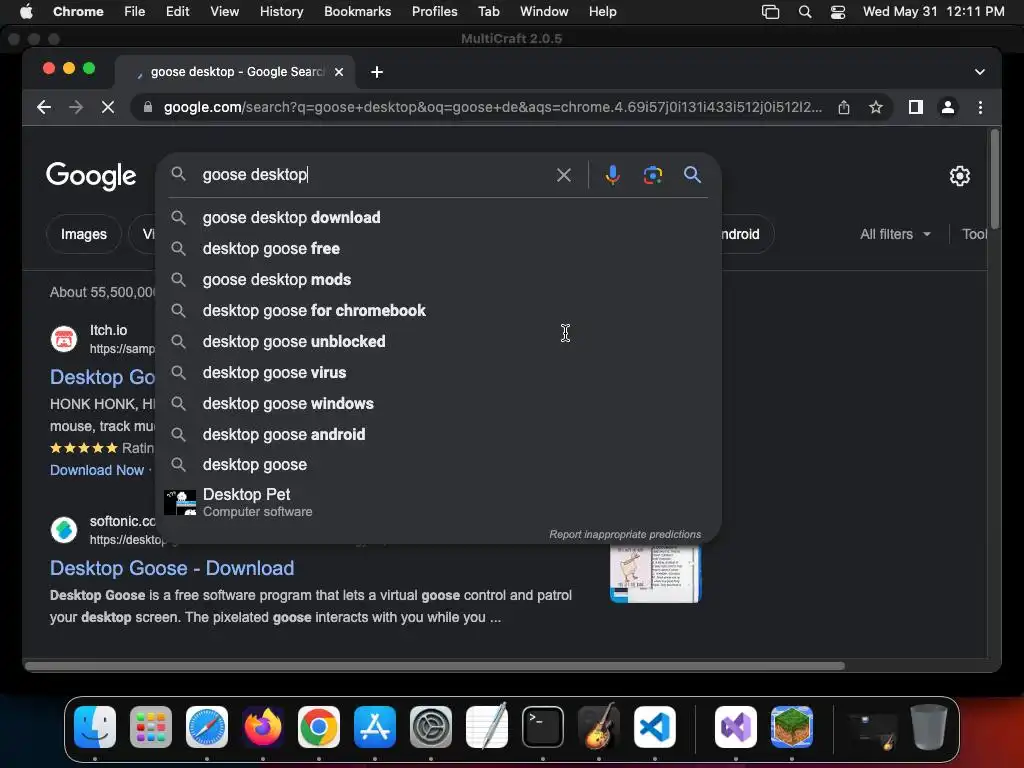
Task: Stop loading the page
Action: point(108,107)
